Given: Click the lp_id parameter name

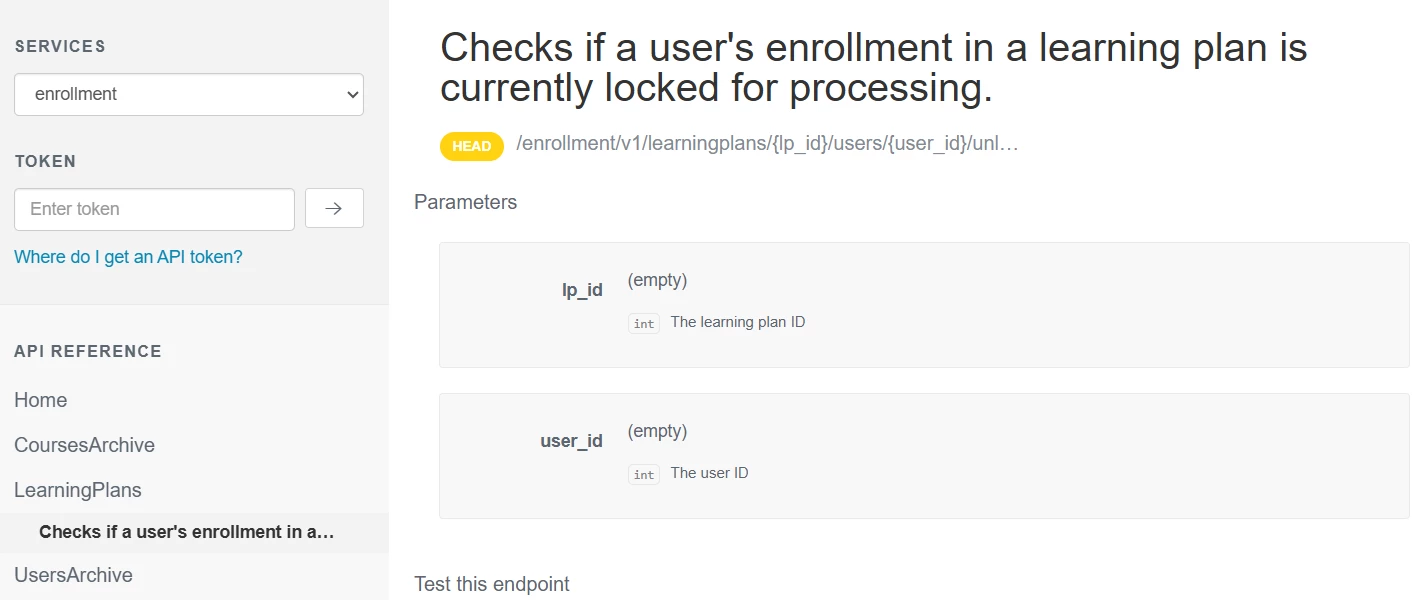Looking at the screenshot, I should 582,291.
